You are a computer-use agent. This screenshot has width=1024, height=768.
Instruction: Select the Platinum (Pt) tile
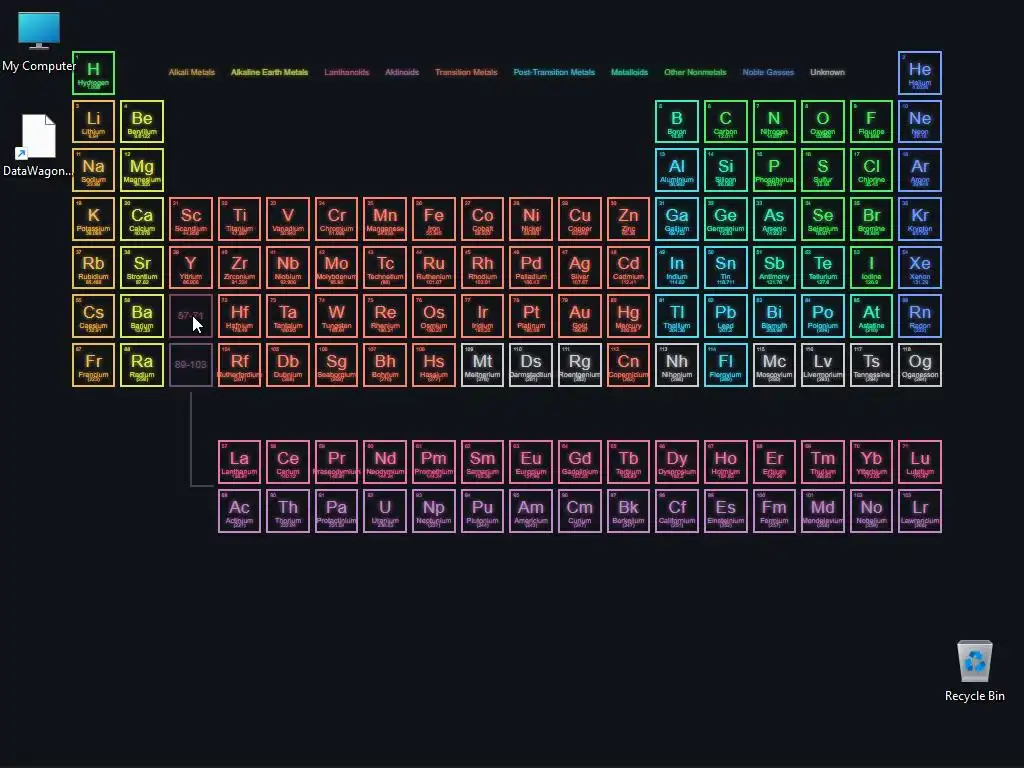(531, 316)
